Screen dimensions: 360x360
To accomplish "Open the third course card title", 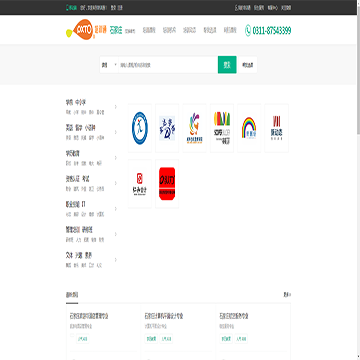I will pos(234,316).
